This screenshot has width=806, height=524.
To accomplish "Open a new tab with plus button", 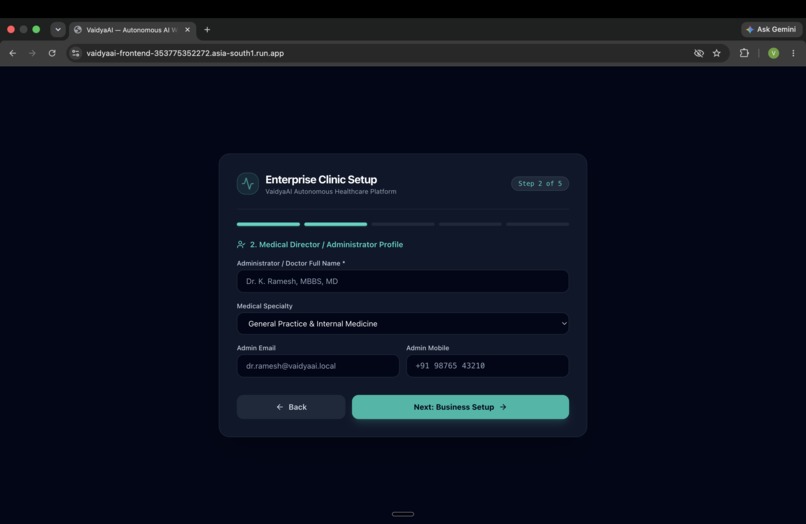I will click(x=207, y=30).
